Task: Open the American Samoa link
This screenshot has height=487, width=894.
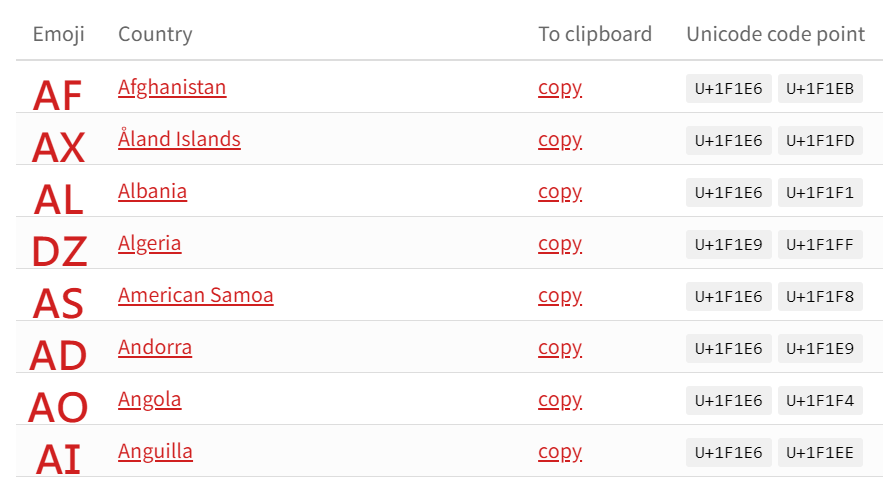Action: 196,295
